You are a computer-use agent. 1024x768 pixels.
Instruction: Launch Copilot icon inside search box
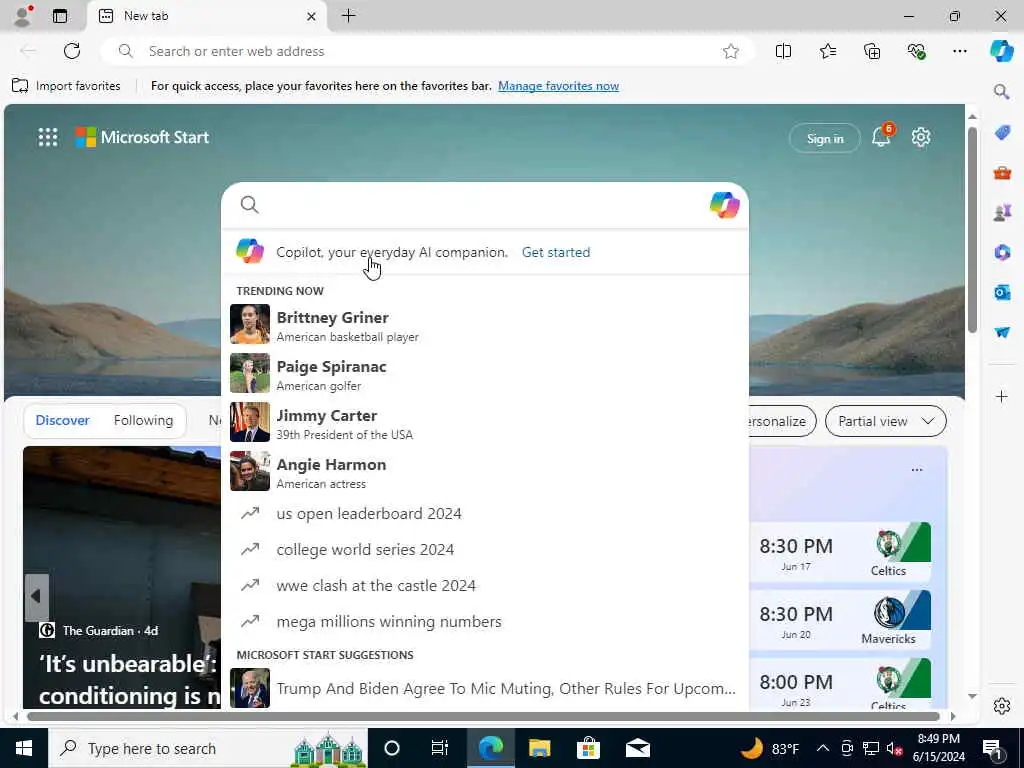[x=724, y=205]
